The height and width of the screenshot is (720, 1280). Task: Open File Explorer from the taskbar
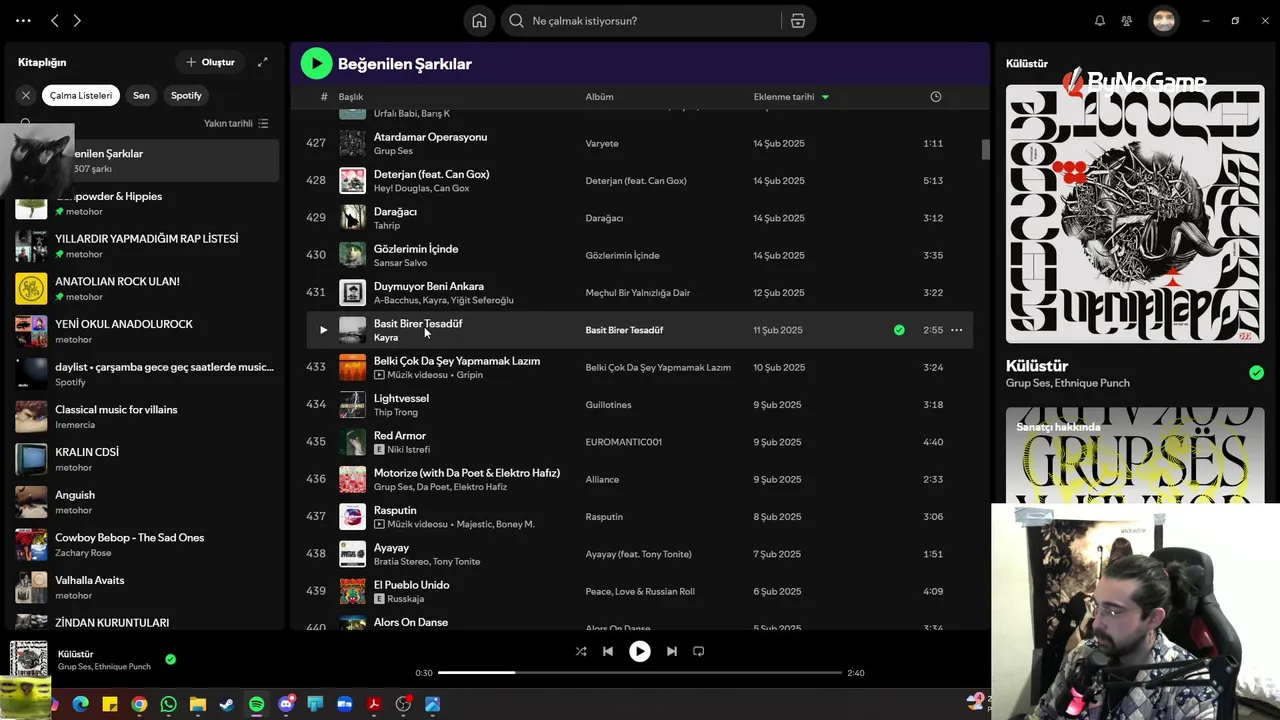pos(198,705)
